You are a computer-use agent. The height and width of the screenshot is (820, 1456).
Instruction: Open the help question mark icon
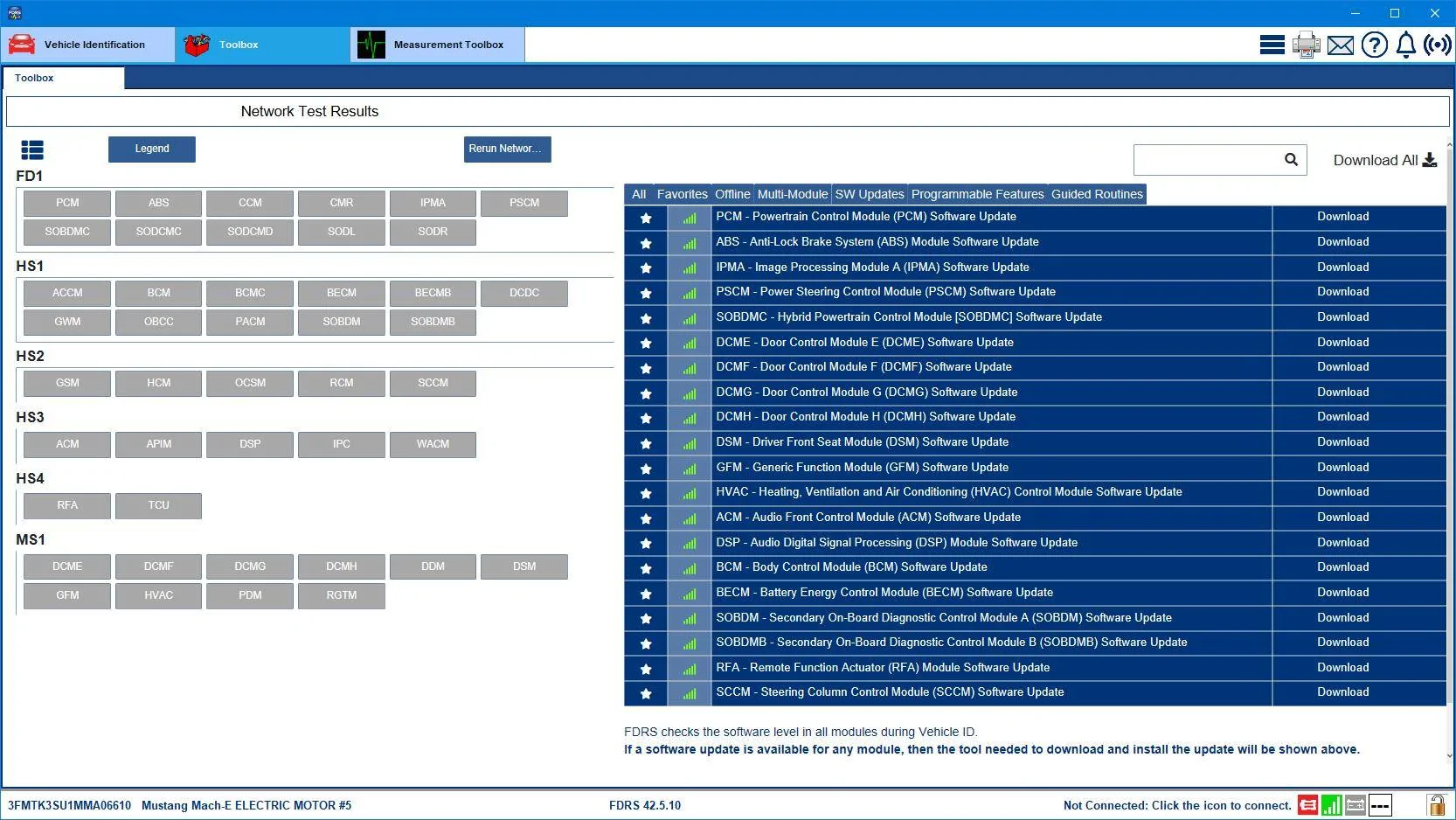click(1374, 45)
